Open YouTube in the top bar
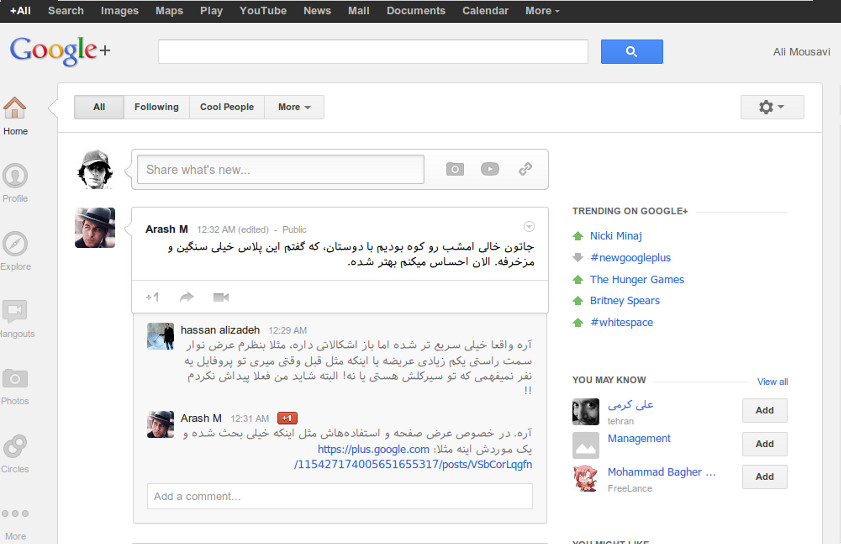 click(x=263, y=11)
